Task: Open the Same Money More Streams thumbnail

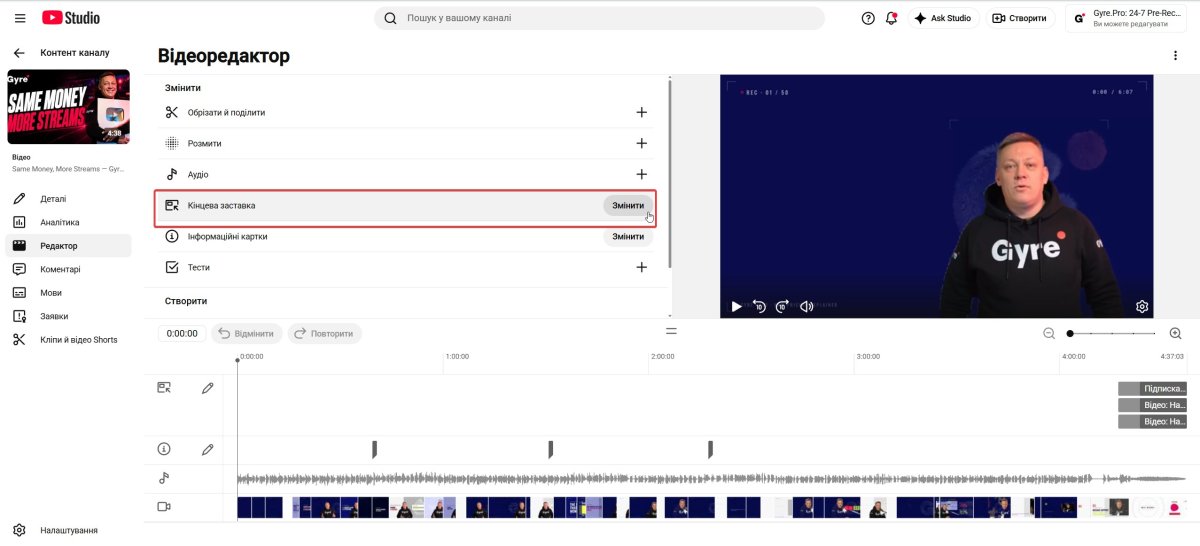Action: 68,107
